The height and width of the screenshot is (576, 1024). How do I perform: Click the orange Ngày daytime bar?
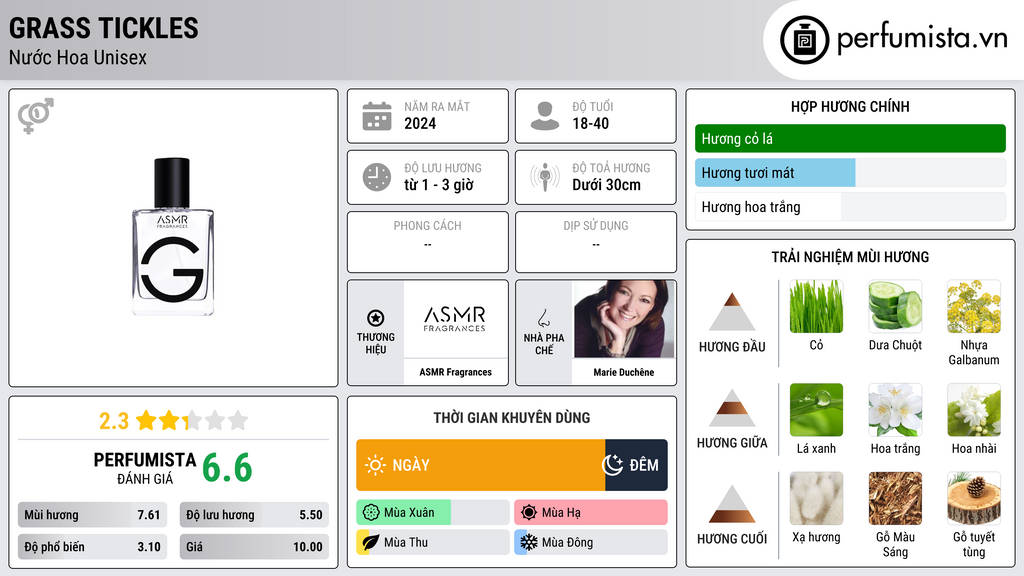click(x=481, y=465)
